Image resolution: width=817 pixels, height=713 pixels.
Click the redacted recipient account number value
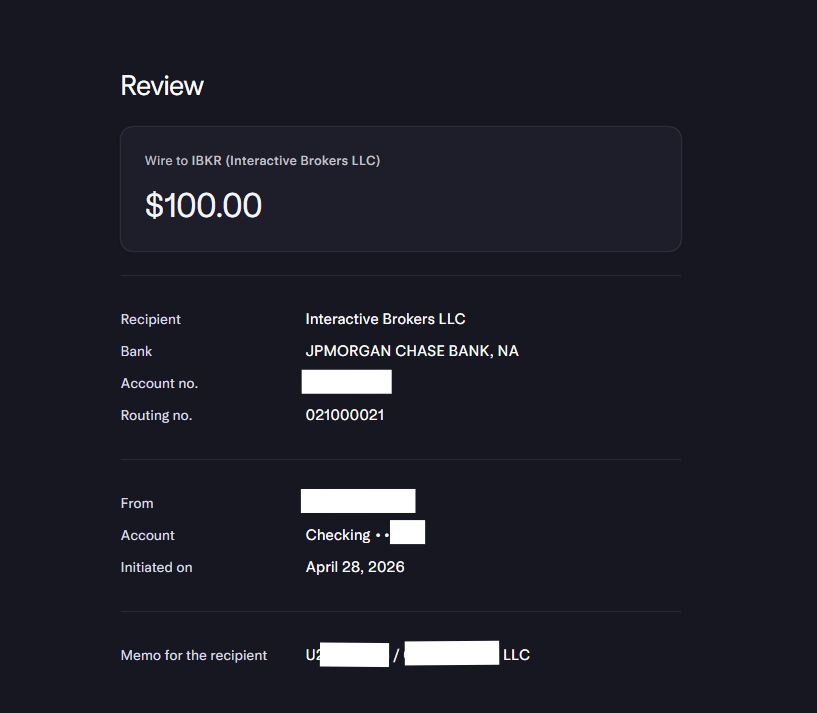(x=346, y=382)
